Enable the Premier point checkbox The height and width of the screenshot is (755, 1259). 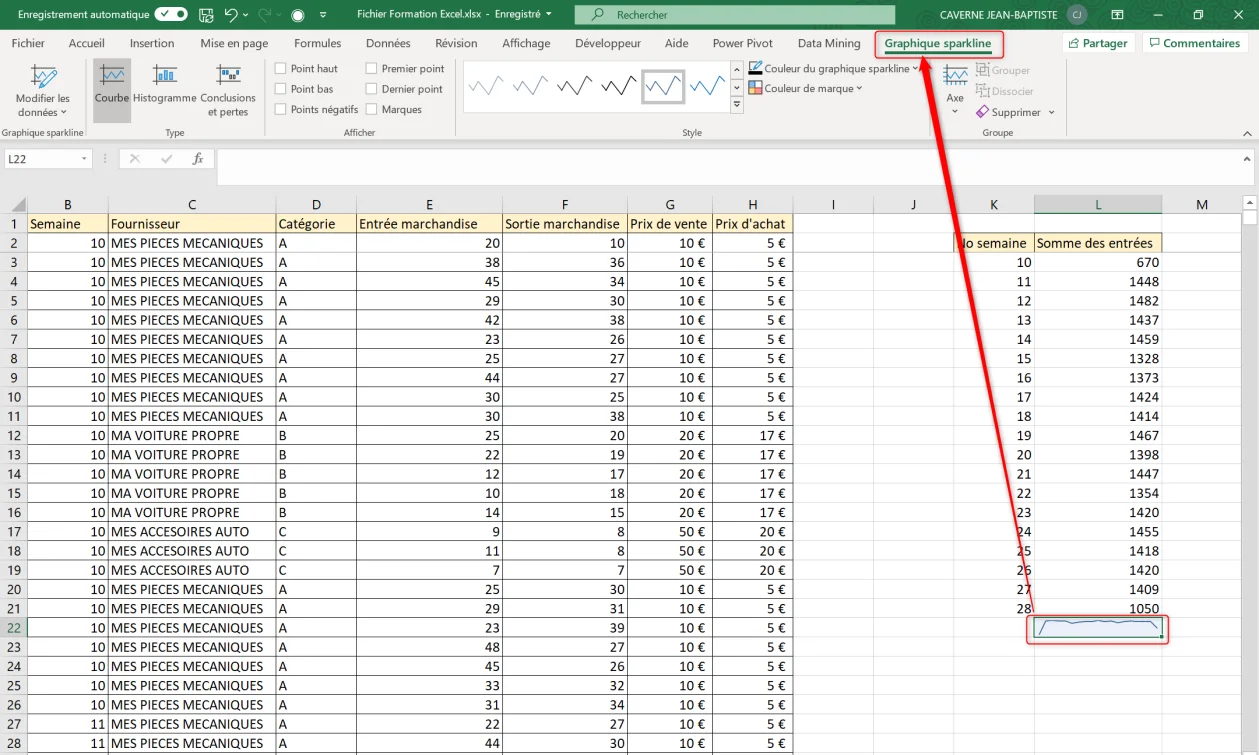click(372, 69)
